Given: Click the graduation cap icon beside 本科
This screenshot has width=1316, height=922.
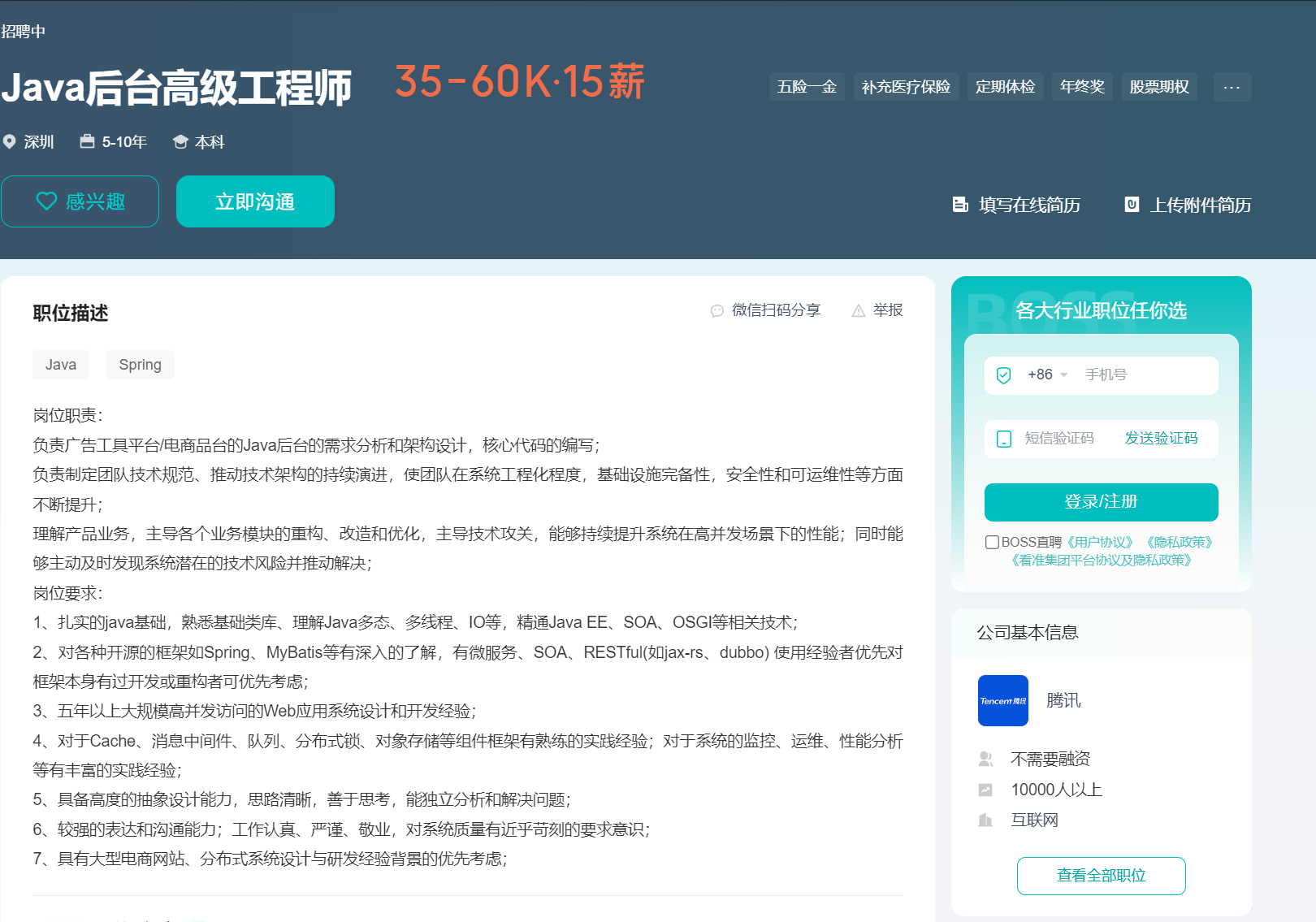Looking at the screenshot, I should pos(180,142).
